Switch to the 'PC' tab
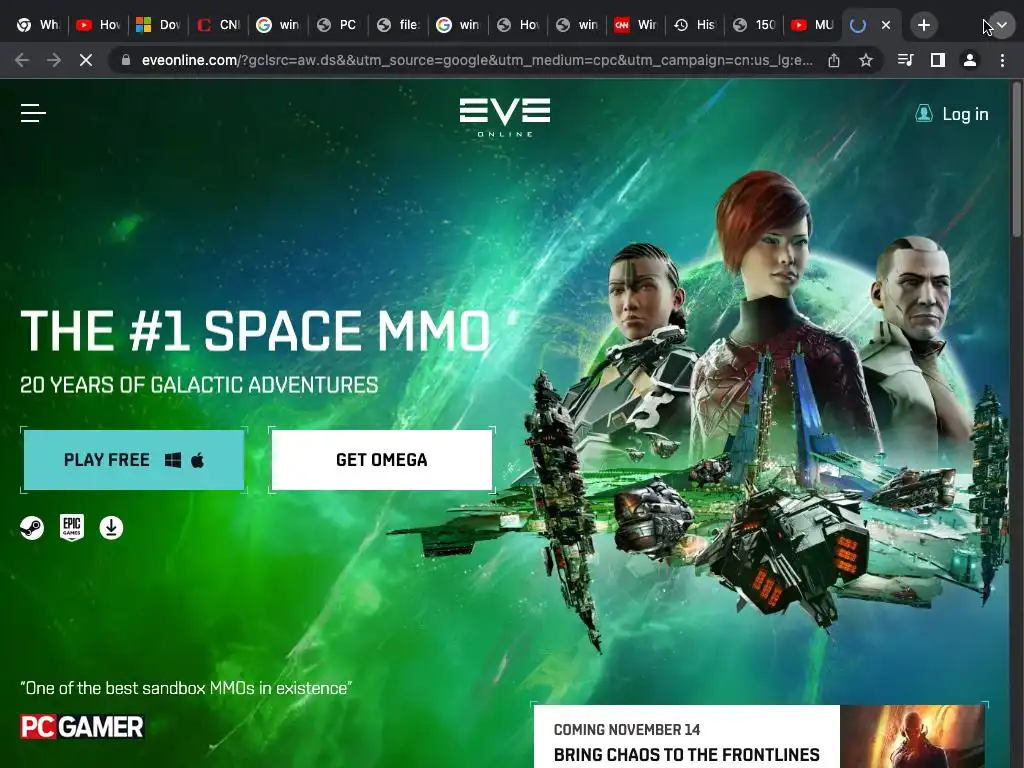1024x768 pixels. pos(338,25)
